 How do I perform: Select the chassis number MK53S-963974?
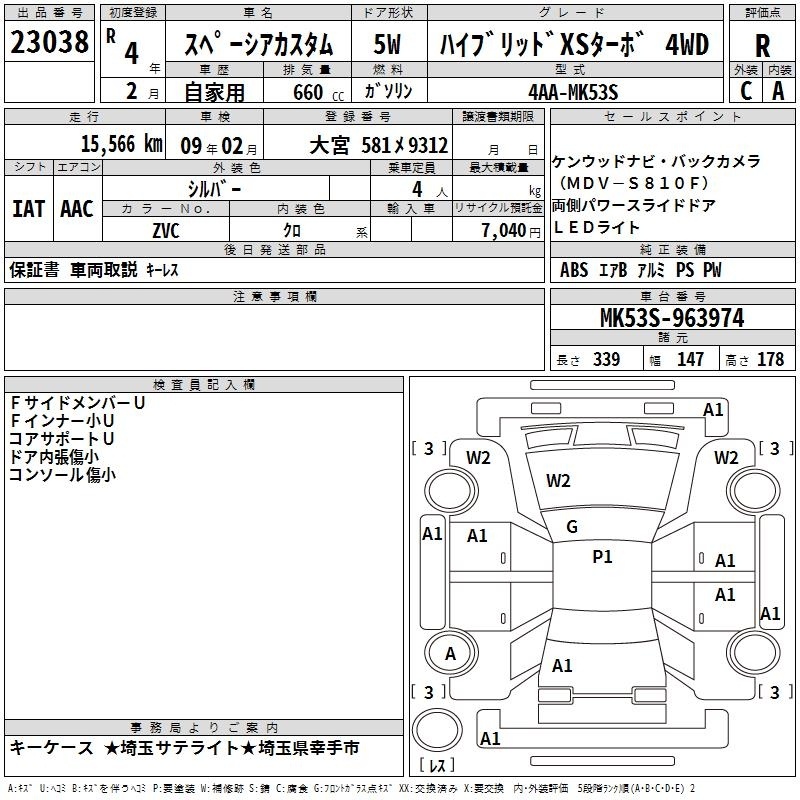(x=671, y=318)
